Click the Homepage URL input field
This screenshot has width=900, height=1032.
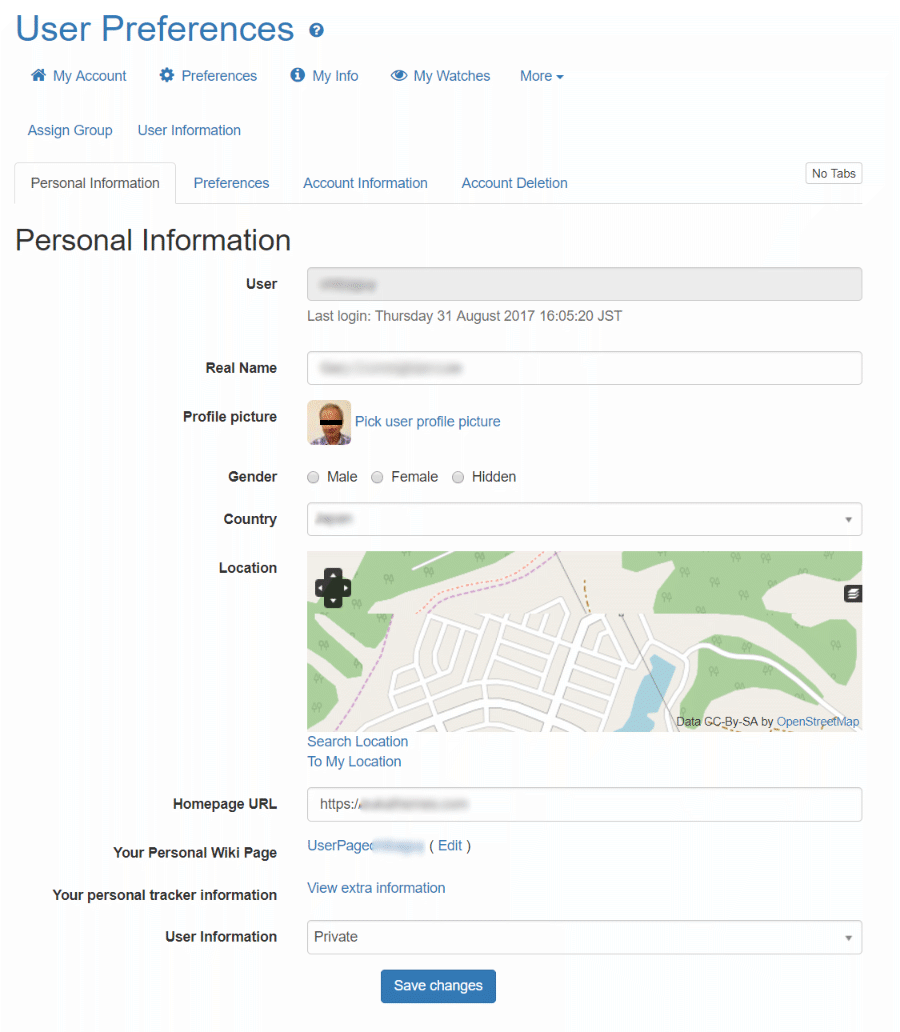[x=585, y=804]
